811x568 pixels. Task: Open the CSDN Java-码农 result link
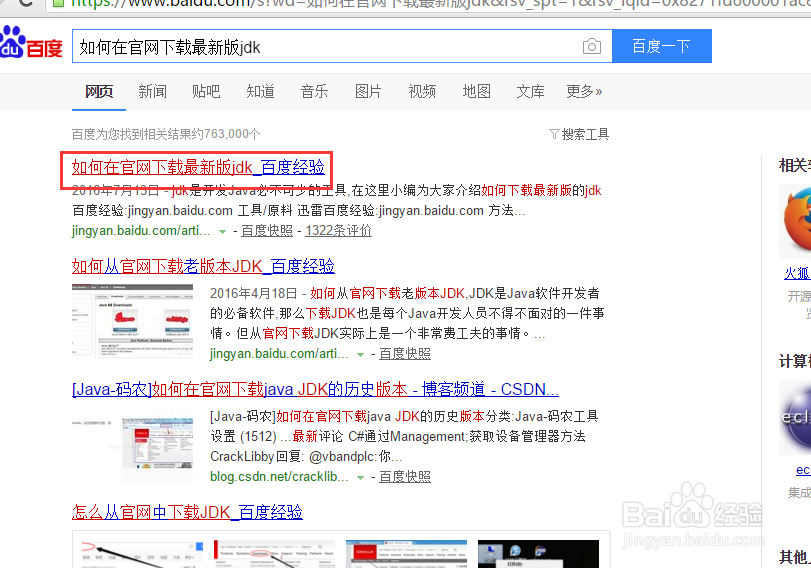click(x=316, y=389)
